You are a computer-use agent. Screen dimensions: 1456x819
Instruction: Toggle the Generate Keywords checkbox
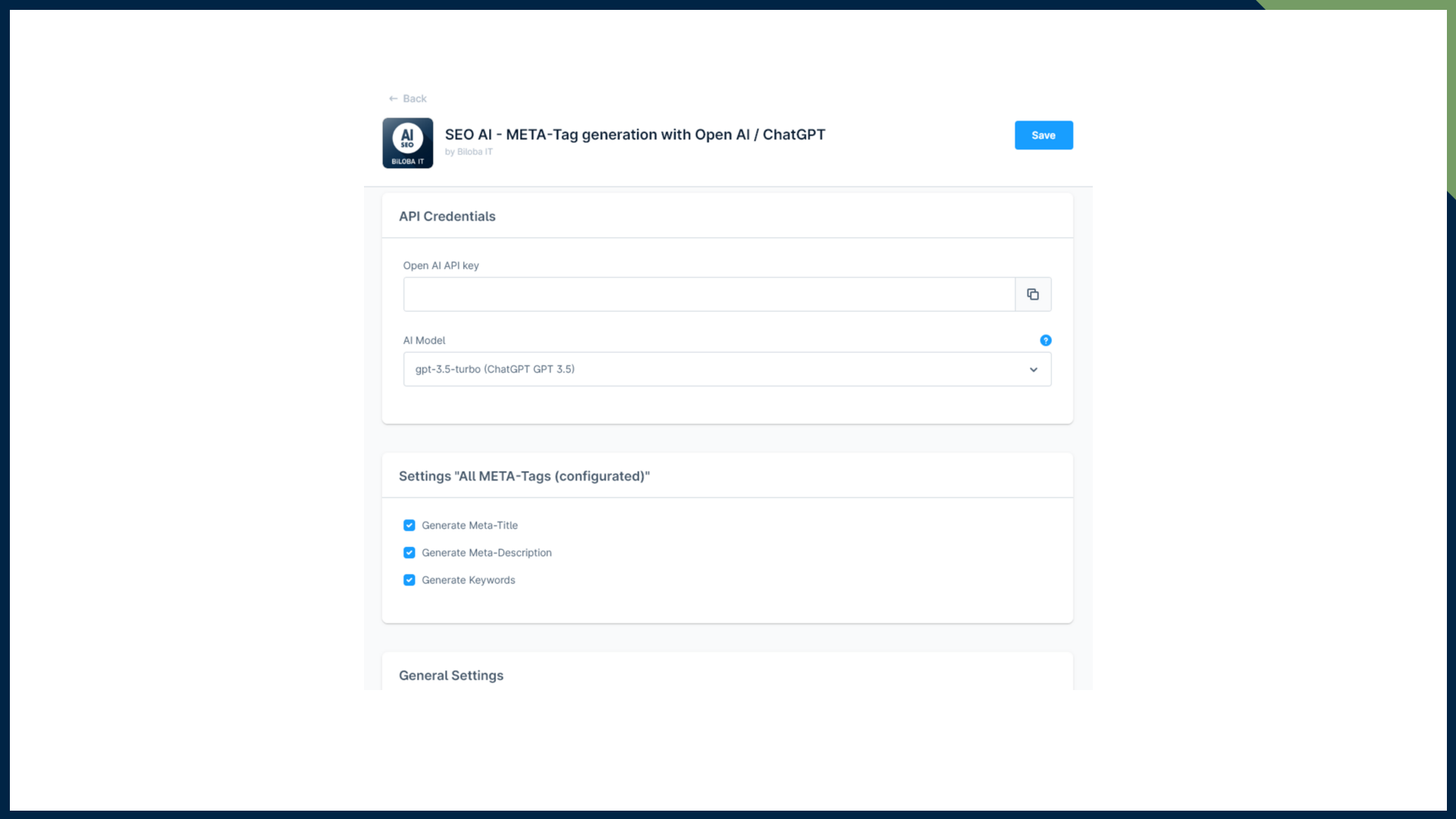[409, 579]
